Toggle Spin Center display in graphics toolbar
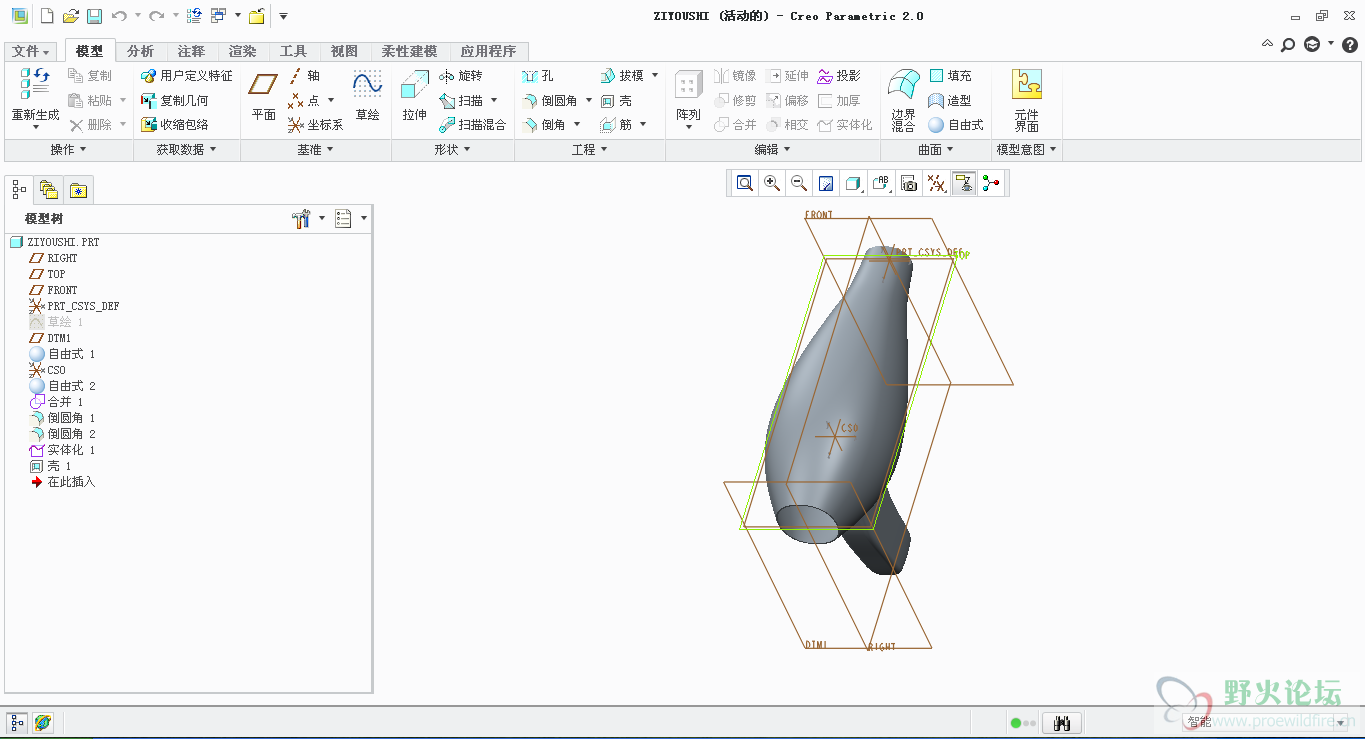1365x739 pixels. [991, 183]
